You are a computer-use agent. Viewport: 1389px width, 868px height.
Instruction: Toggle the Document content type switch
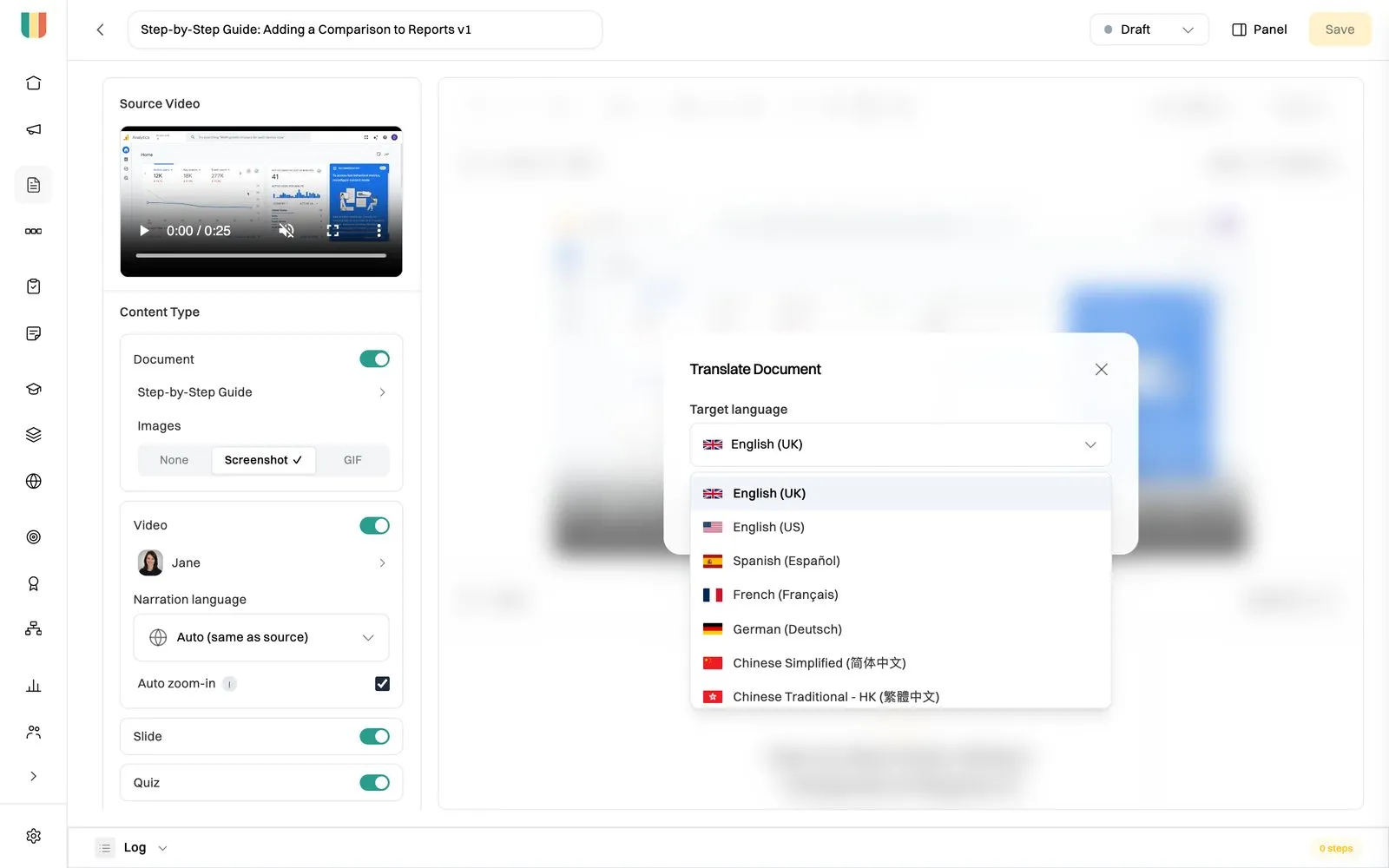(x=375, y=359)
